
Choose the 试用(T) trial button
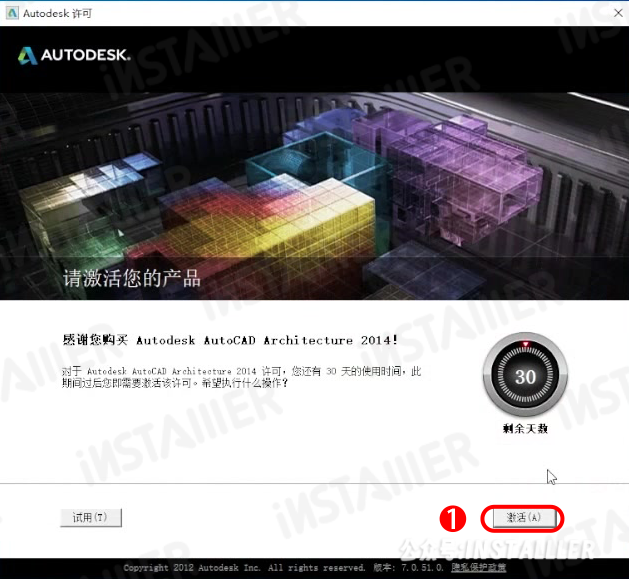pos(91,518)
